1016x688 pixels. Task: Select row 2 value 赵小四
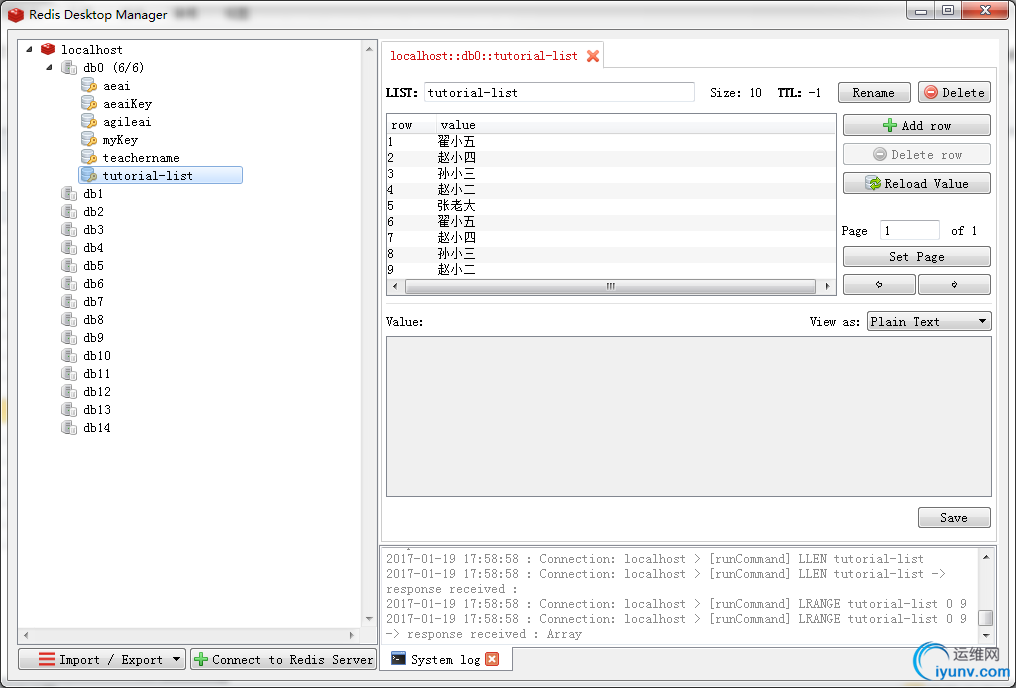point(456,157)
